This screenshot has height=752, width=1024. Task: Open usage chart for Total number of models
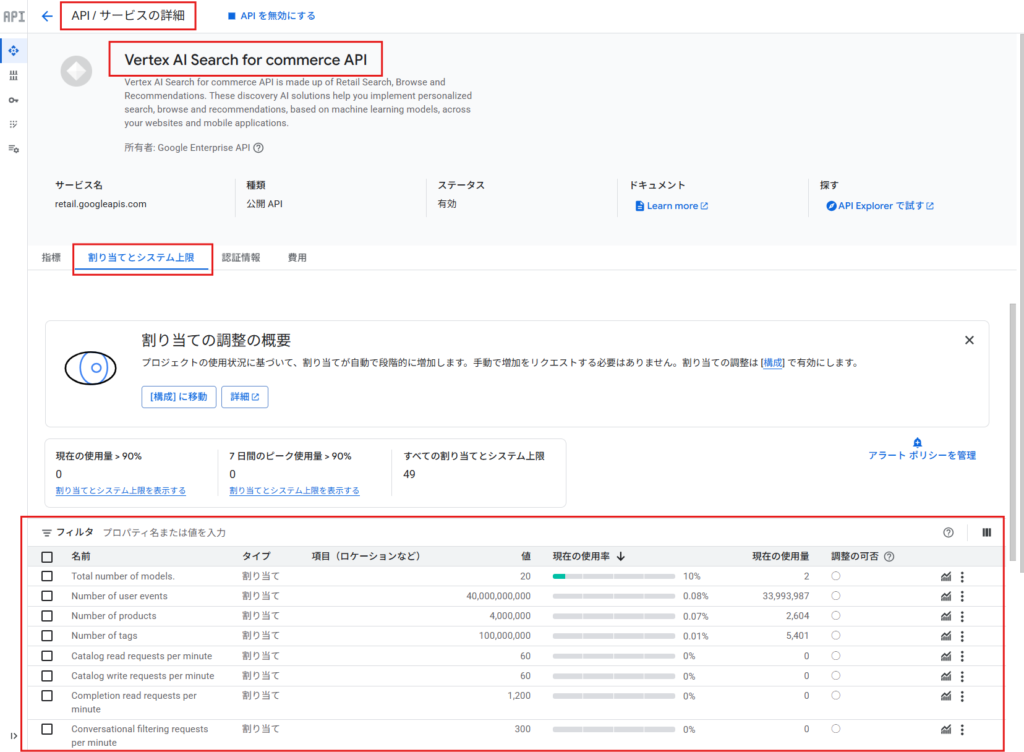pos(946,576)
